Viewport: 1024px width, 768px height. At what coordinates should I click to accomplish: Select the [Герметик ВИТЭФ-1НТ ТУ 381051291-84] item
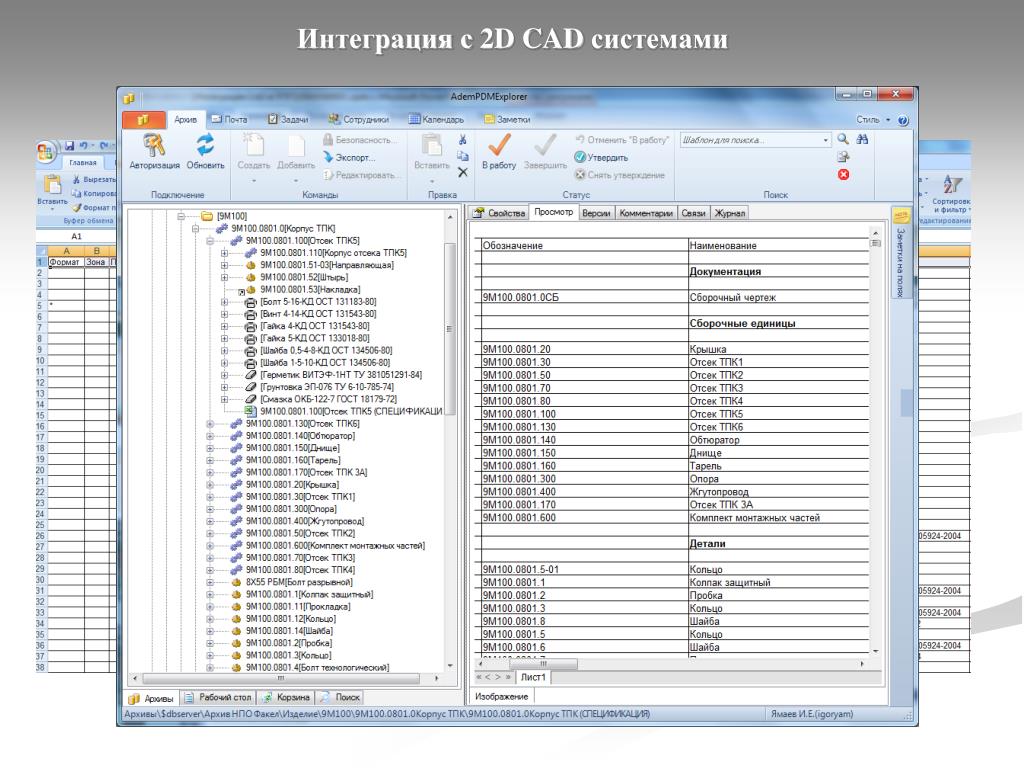[x=341, y=375]
